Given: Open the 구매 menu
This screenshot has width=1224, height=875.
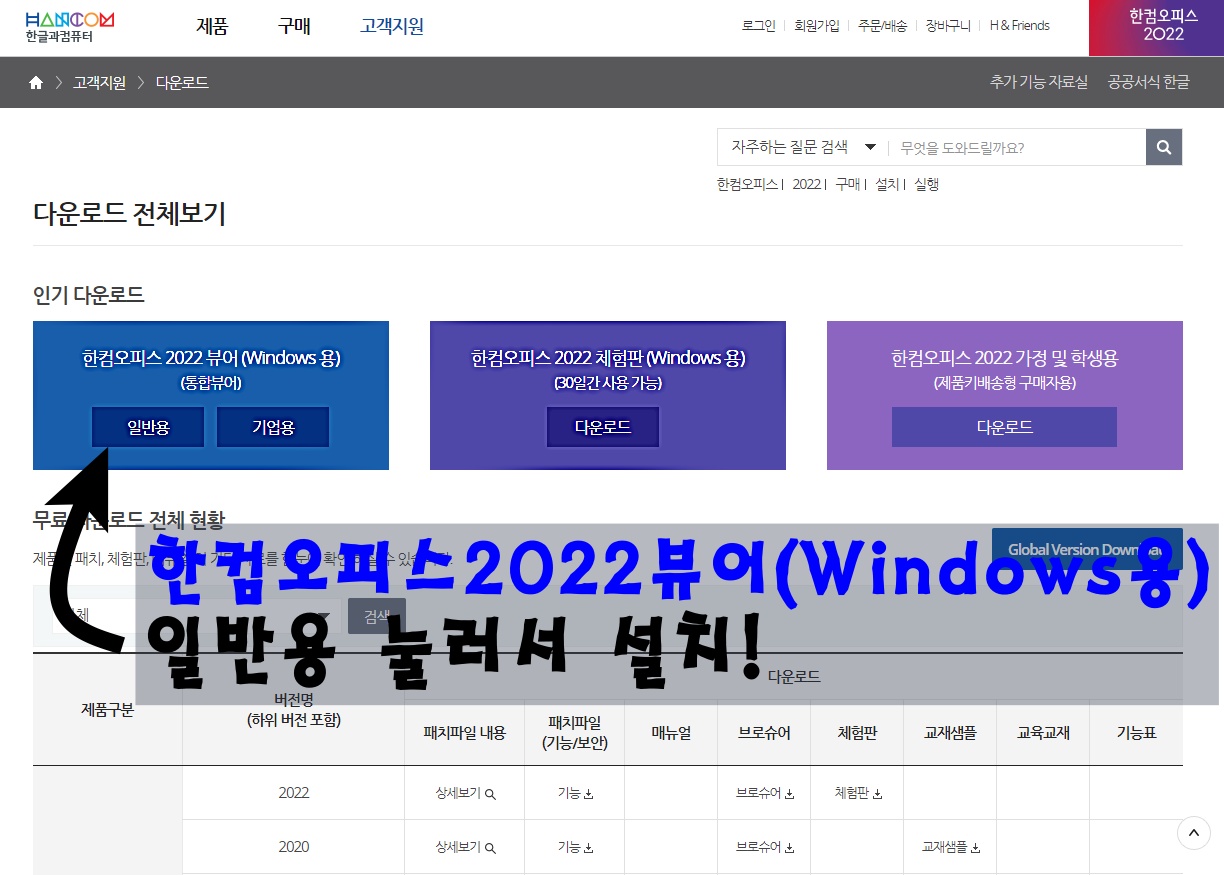Looking at the screenshot, I should point(294,27).
